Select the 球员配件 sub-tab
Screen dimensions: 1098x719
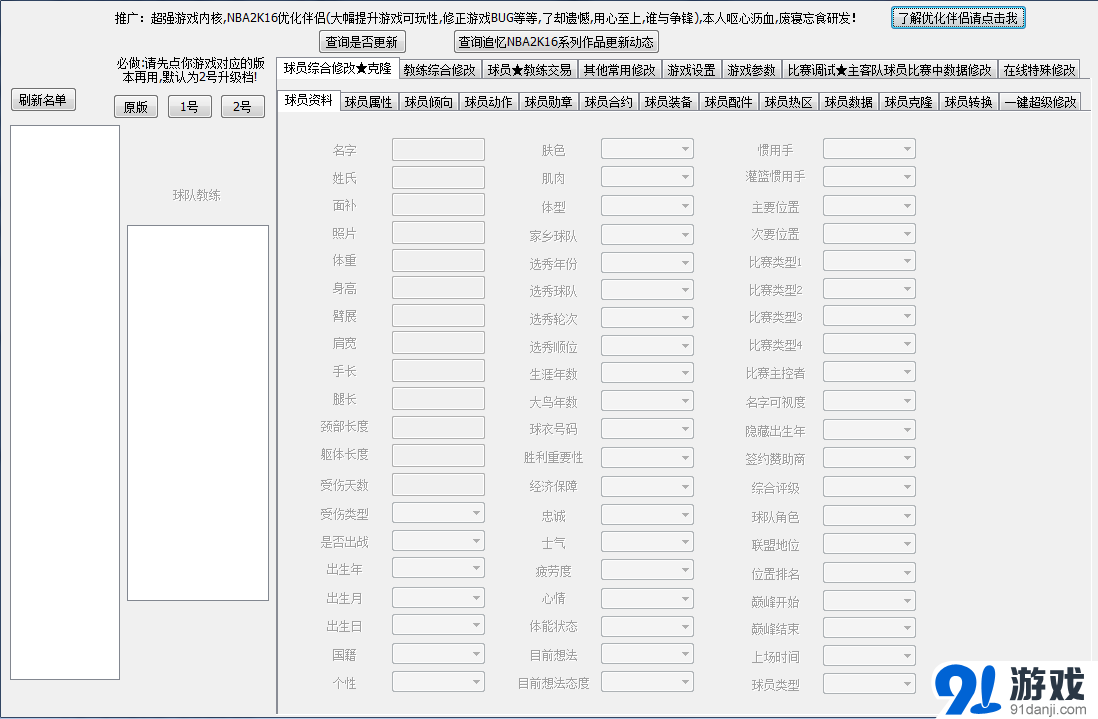[x=728, y=102]
